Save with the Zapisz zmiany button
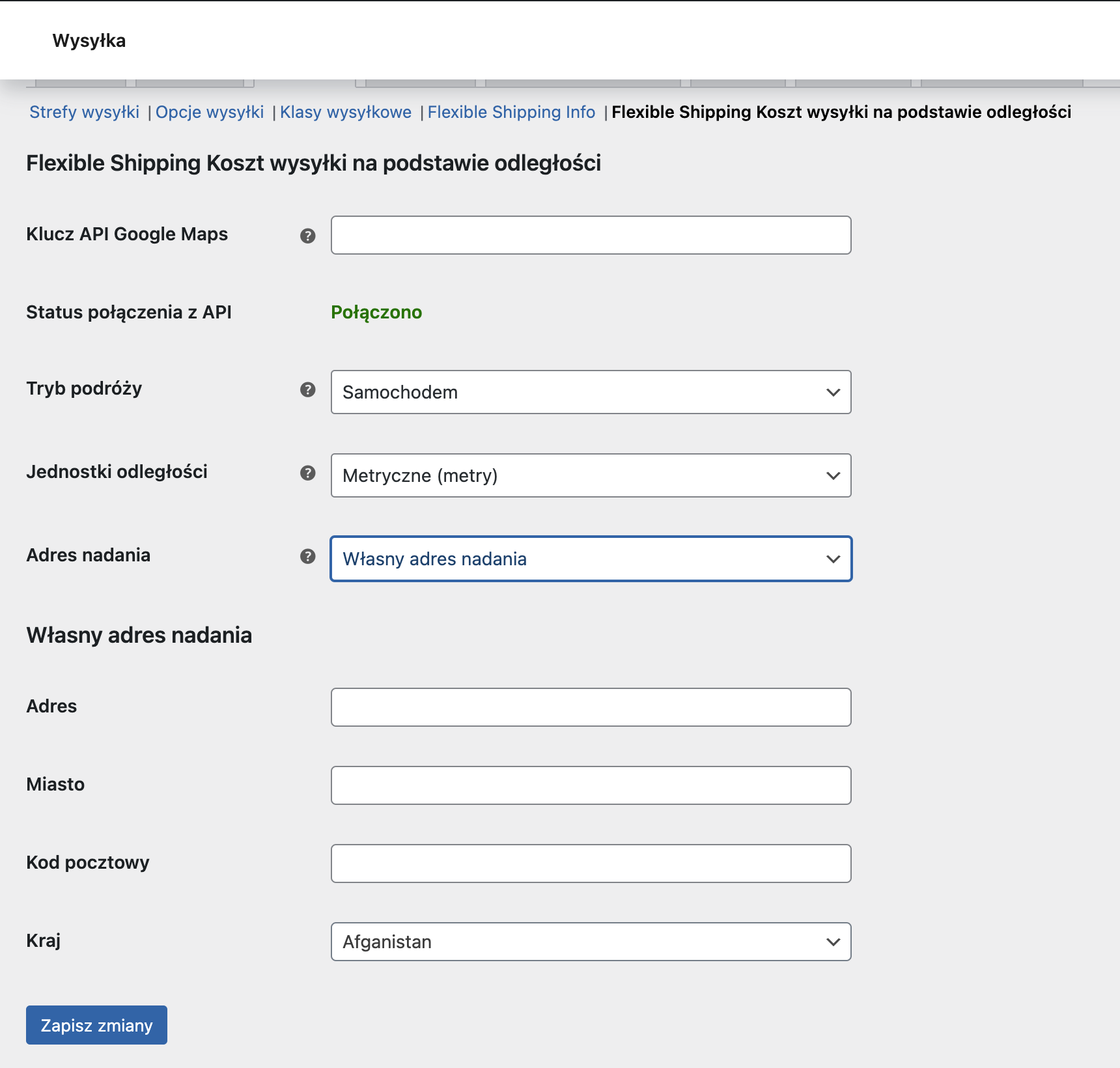The width and height of the screenshot is (1120, 1068). click(96, 1025)
